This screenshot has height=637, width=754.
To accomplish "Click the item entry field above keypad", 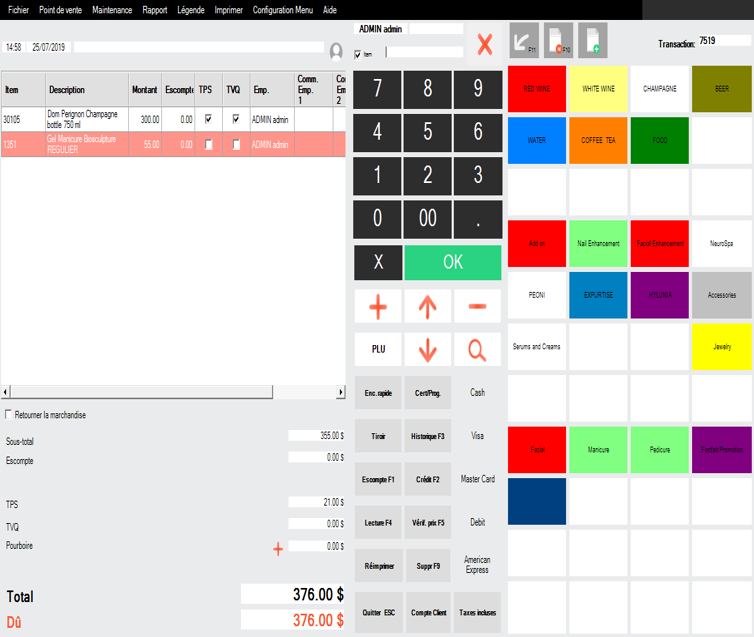I will tap(425, 52).
